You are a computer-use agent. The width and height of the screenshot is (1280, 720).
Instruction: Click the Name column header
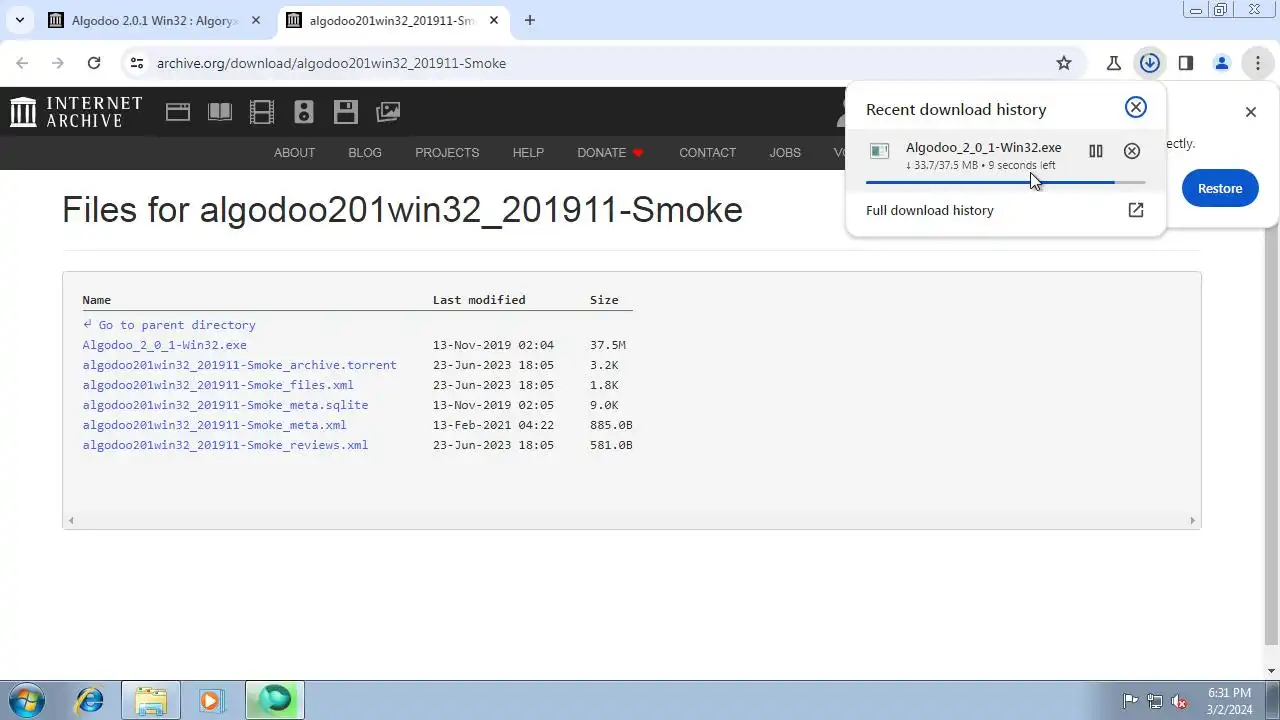point(96,300)
